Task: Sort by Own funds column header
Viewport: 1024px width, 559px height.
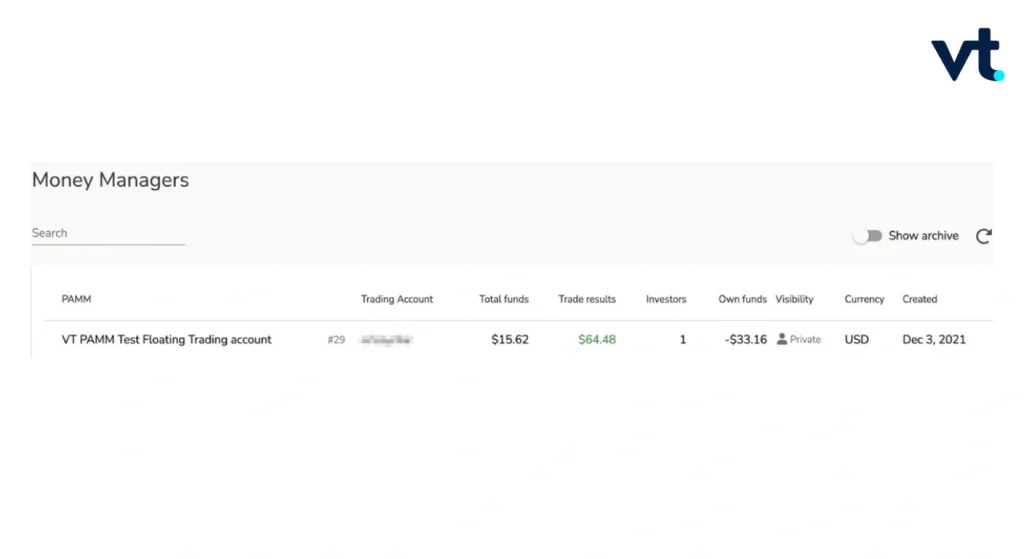Action: 742,299
